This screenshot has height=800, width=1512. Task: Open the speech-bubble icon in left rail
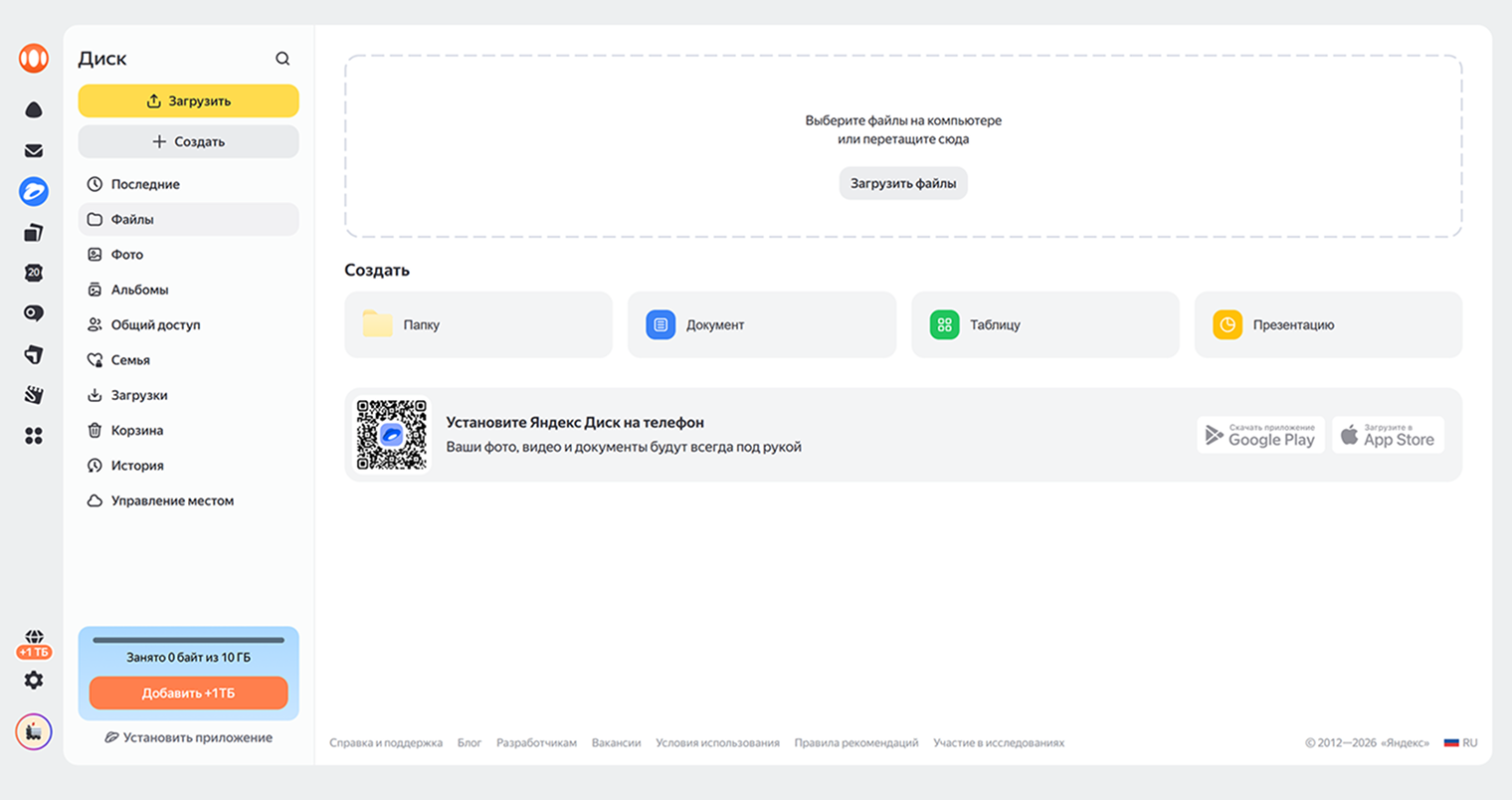[x=34, y=313]
